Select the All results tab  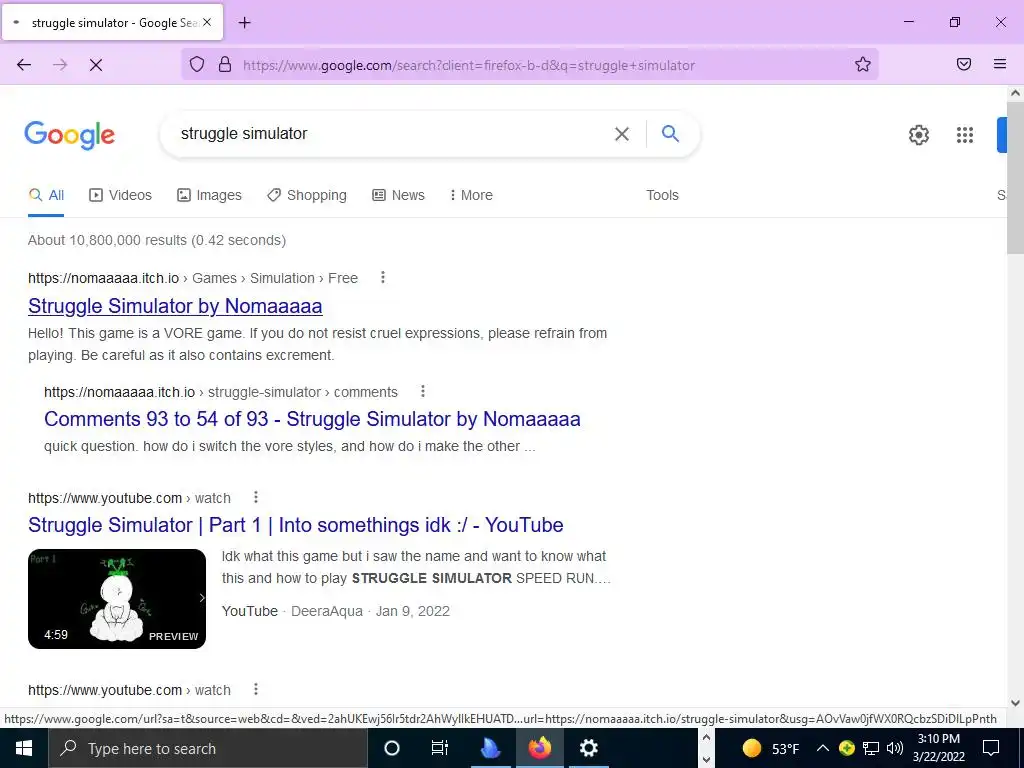[46, 195]
